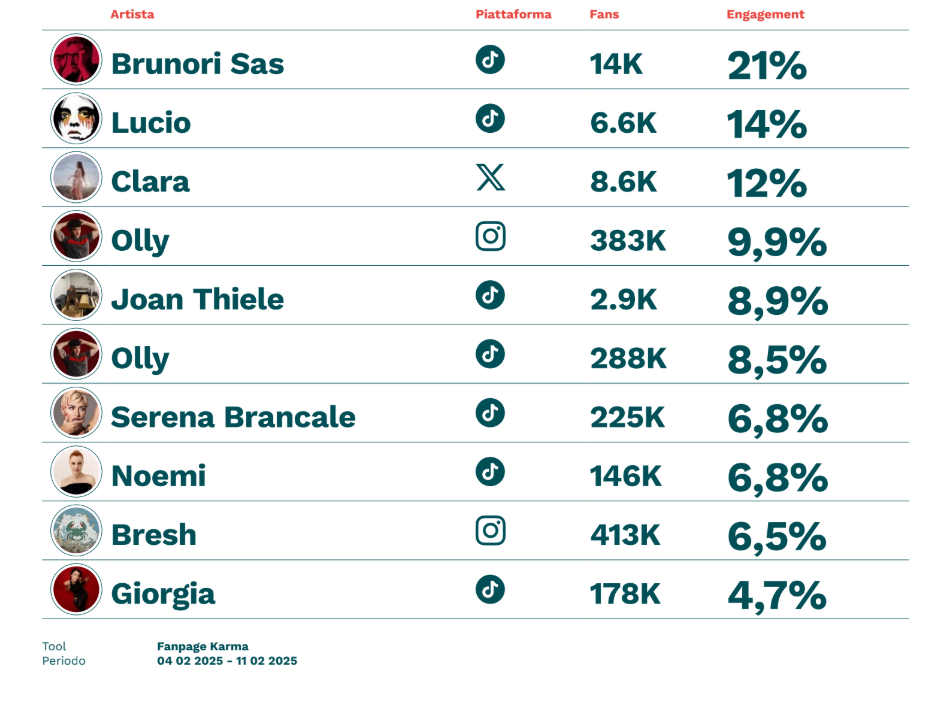Click the TikTok icon in Brunori Sas row
The image size is (951, 706).
tap(490, 59)
